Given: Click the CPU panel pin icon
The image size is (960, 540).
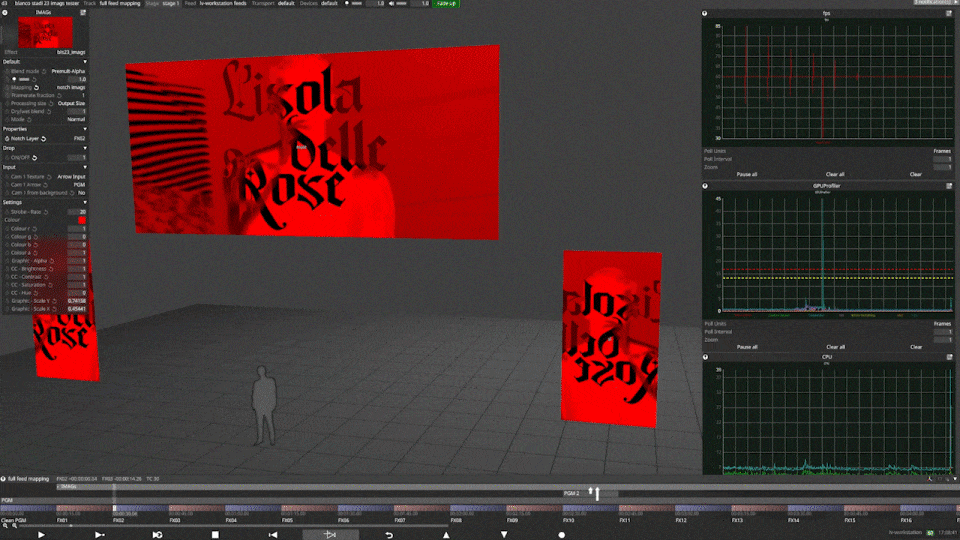Looking at the screenshot, I should point(949,357).
